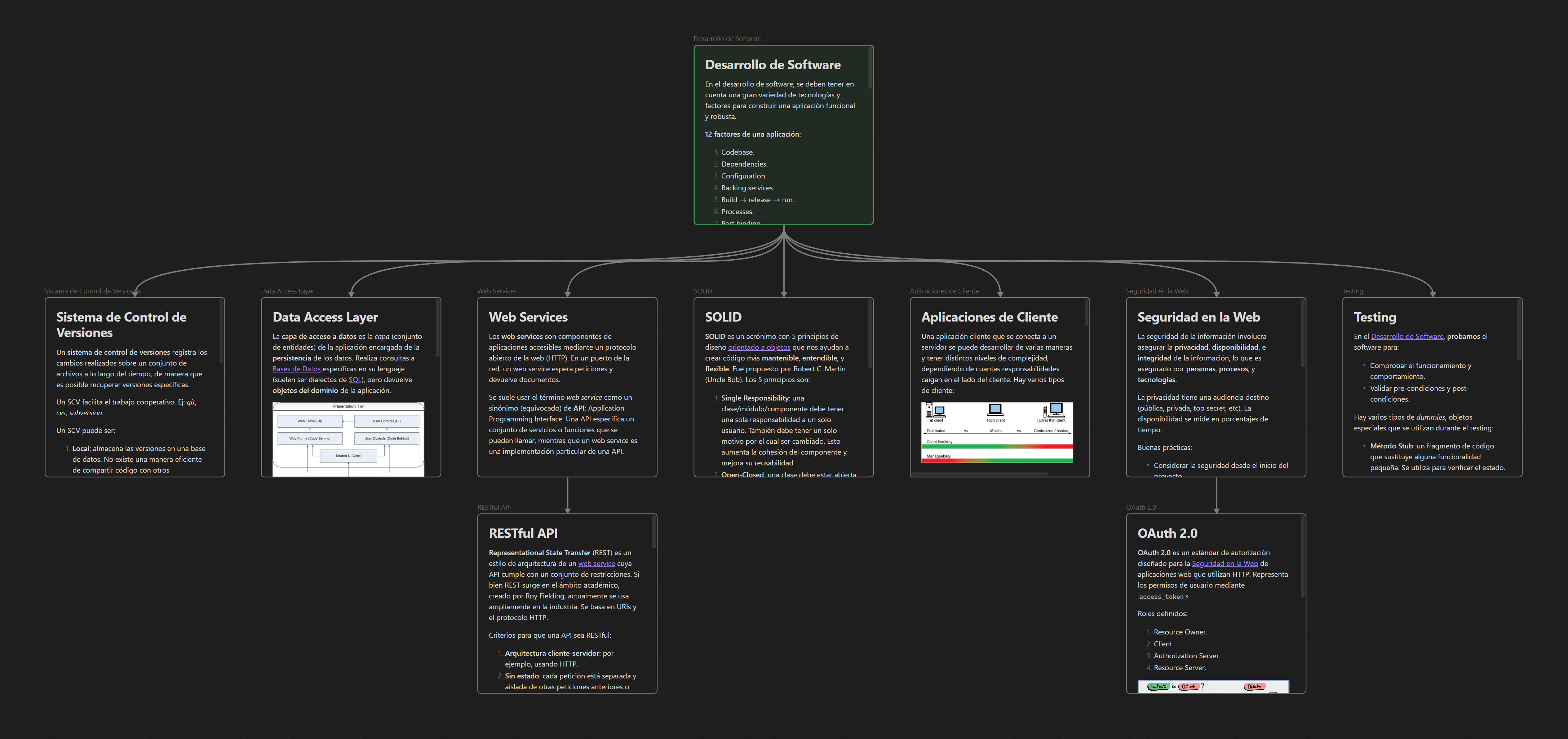Select the small 'Web Services' label above its card
This screenshot has height=739, width=1568.
pyautogui.click(x=497, y=292)
